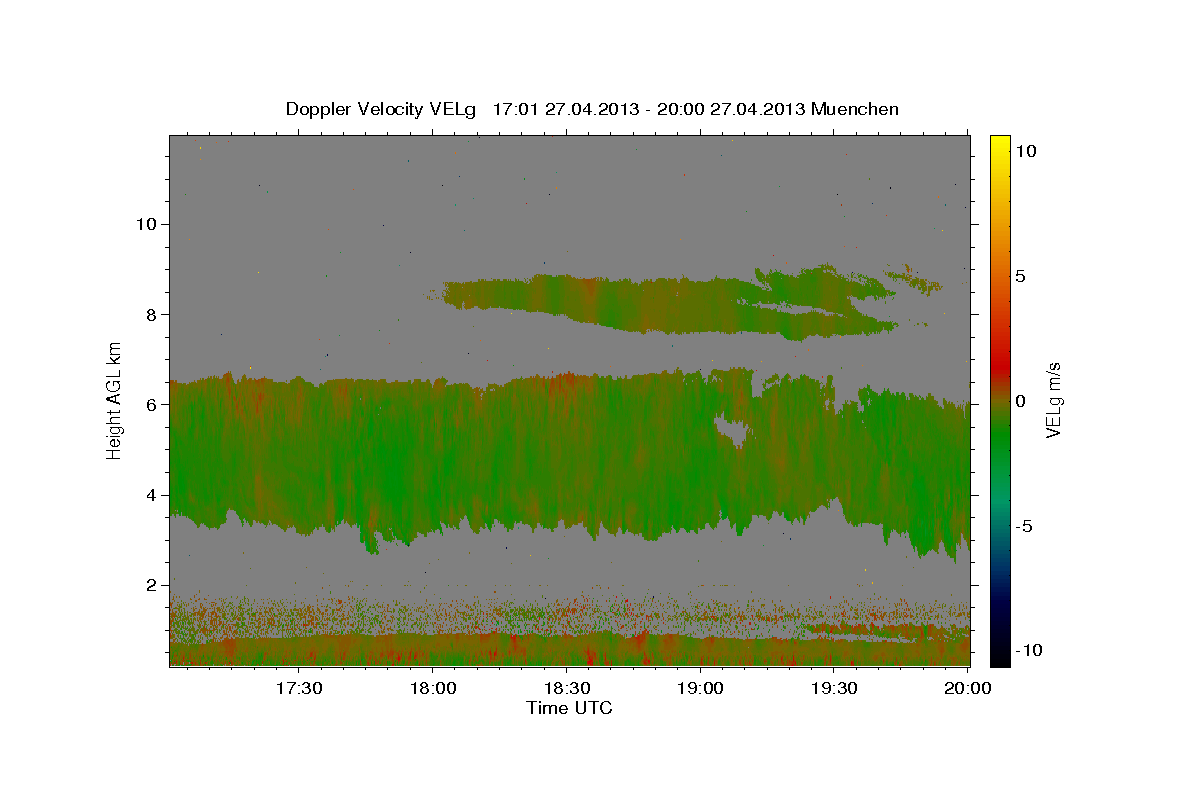Click the colorbar value 5 label
The width and height of the screenshot is (1200, 800).
click(1020, 276)
